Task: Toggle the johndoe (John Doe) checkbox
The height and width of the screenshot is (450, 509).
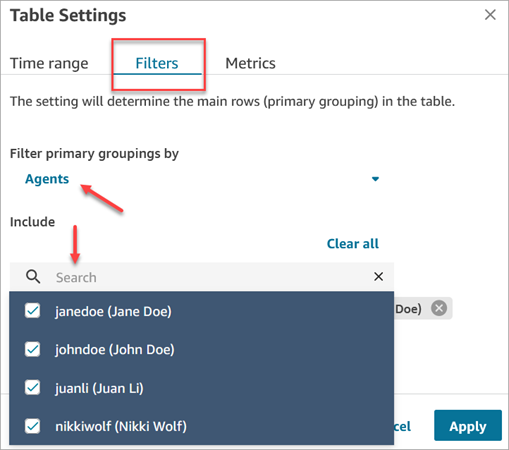Action: pos(32,349)
